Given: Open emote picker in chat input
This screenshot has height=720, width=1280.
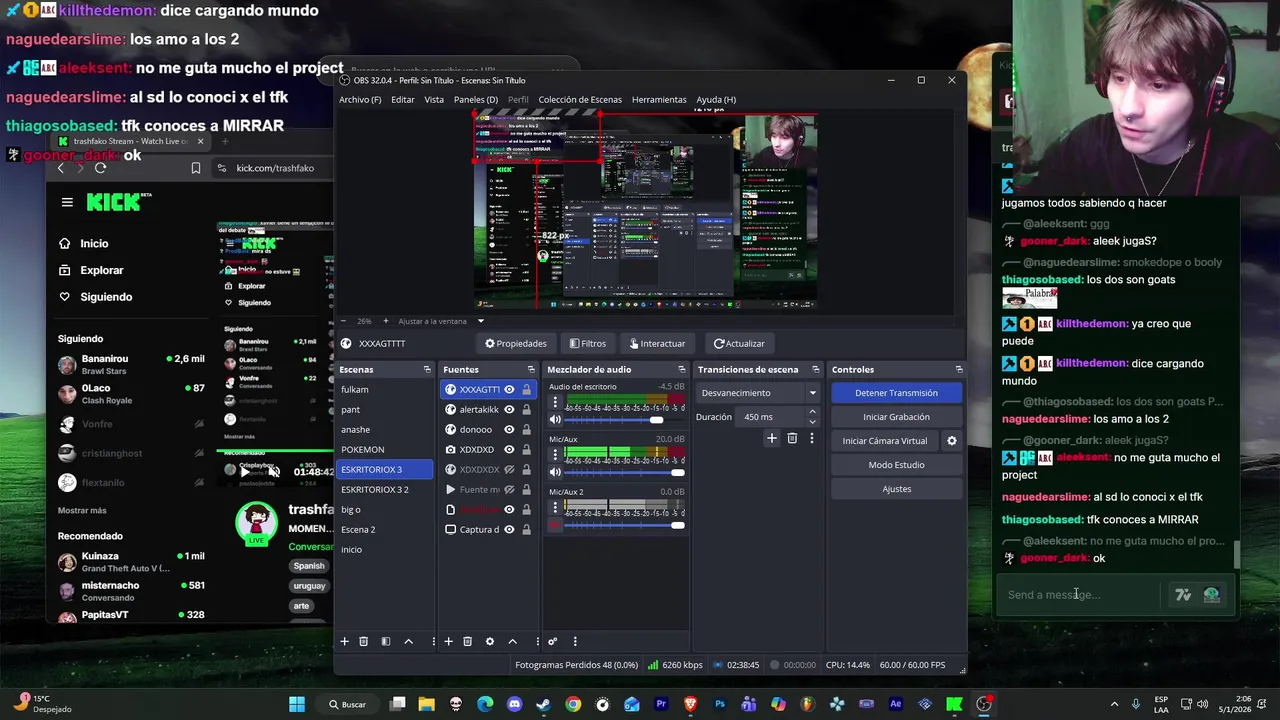Looking at the screenshot, I should point(1211,594).
